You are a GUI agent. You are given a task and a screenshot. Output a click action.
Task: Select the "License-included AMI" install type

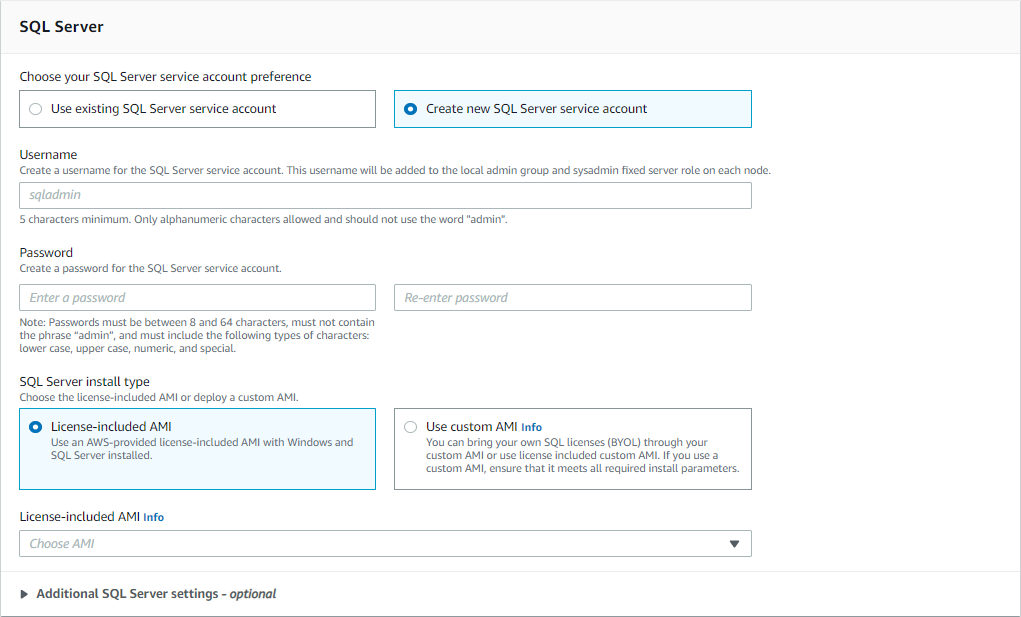click(x=35, y=426)
